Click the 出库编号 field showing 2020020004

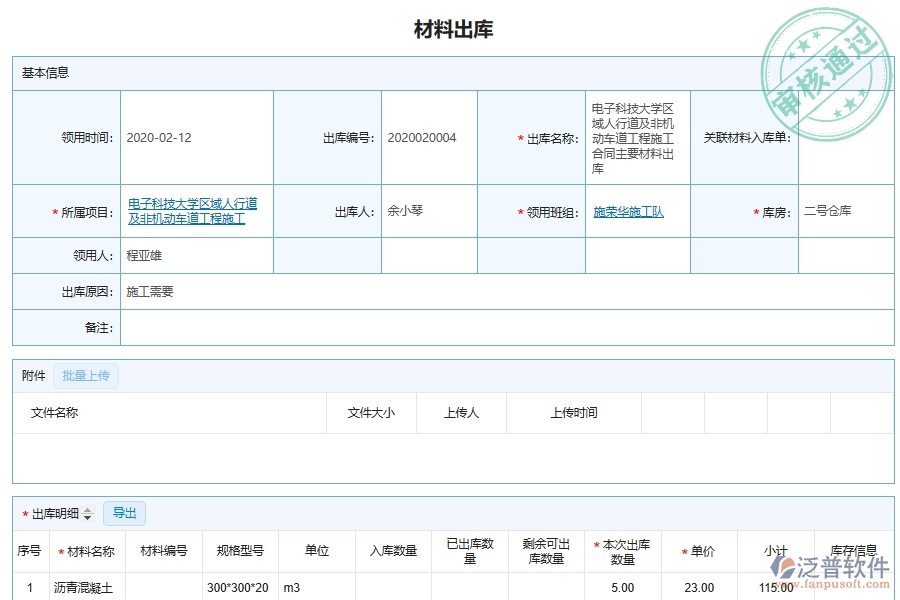[x=419, y=136]
